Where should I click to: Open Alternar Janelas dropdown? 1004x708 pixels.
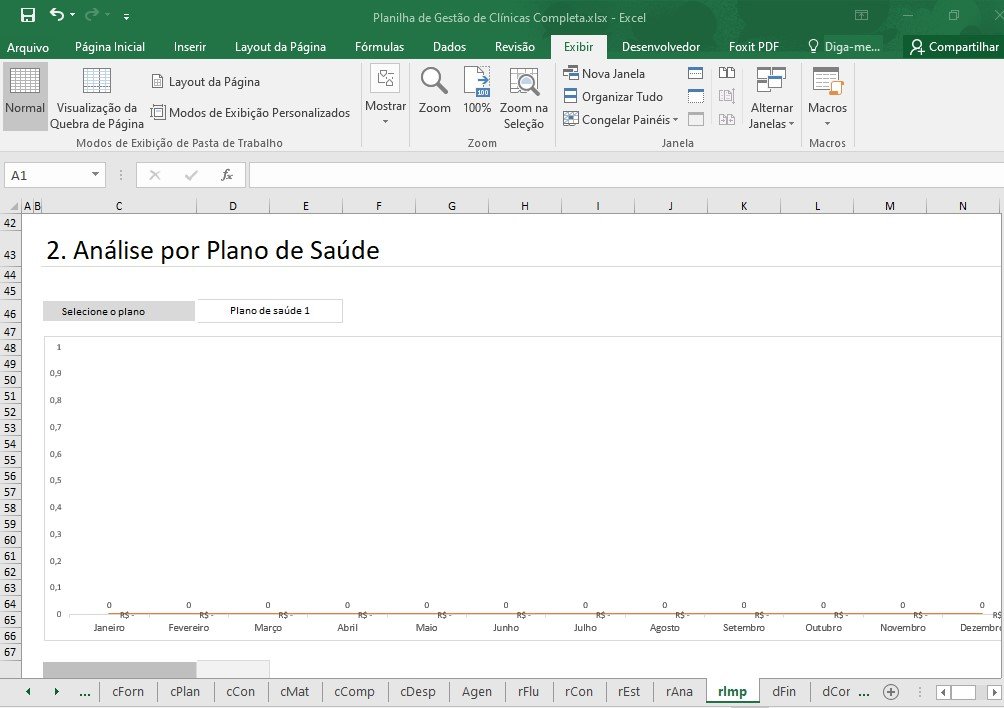tap(771, 98)
